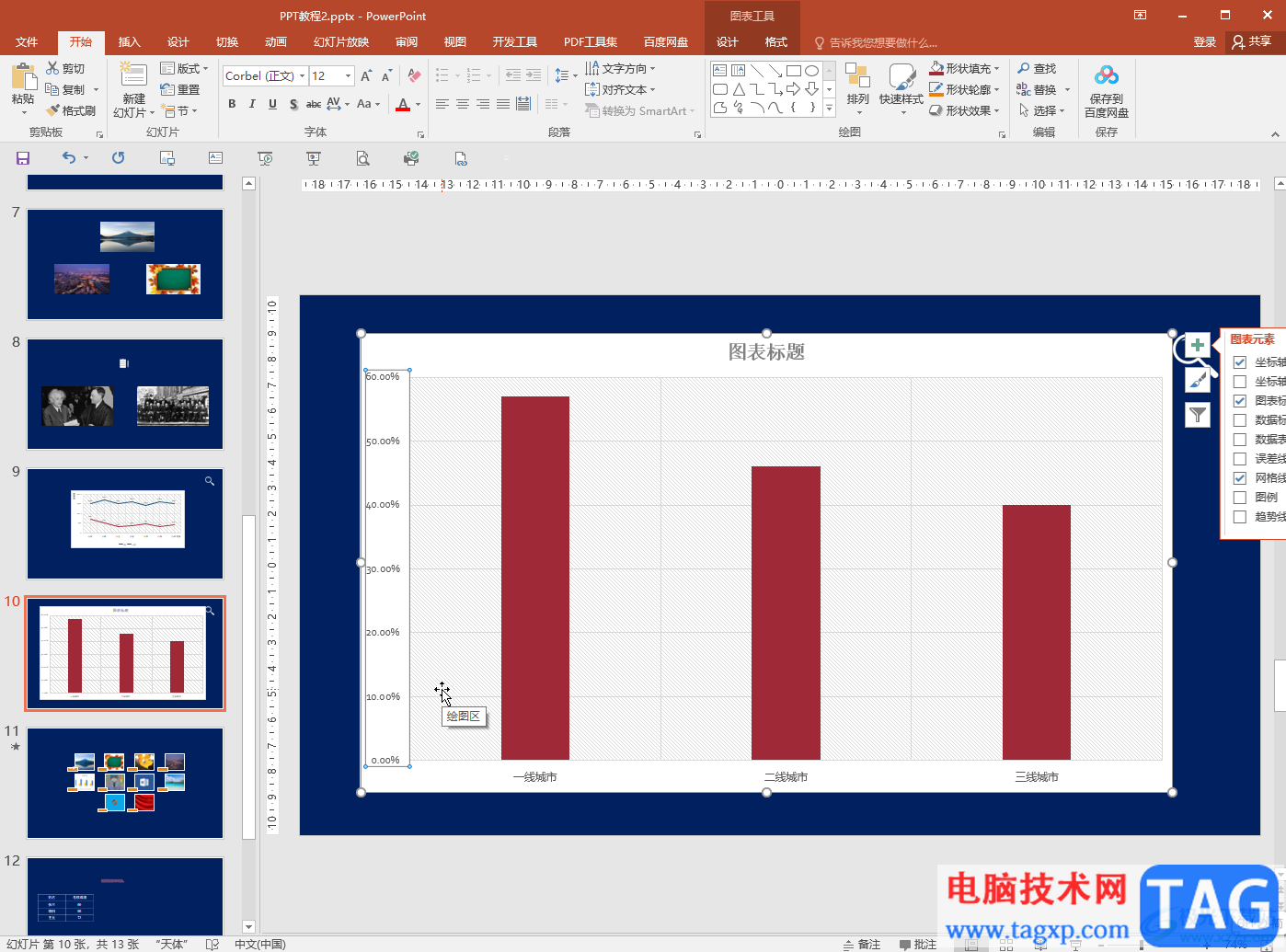
Task: Increase font size with the large A icon
Action: pyautogui.click(x=366, y=76)
